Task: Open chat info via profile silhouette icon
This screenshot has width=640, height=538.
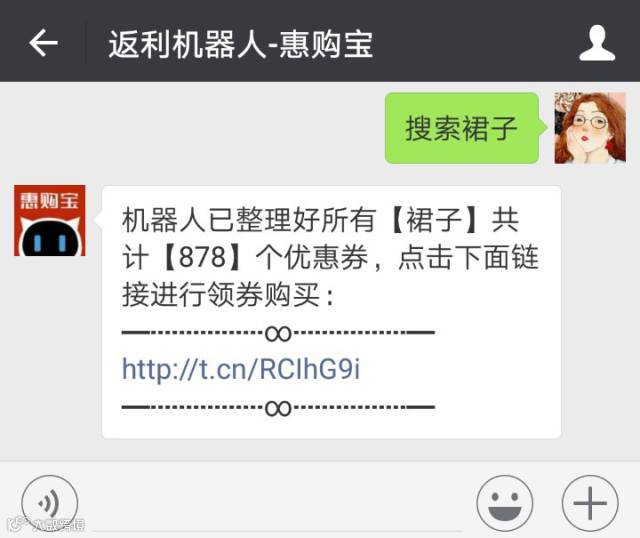Action: [597, 43]
